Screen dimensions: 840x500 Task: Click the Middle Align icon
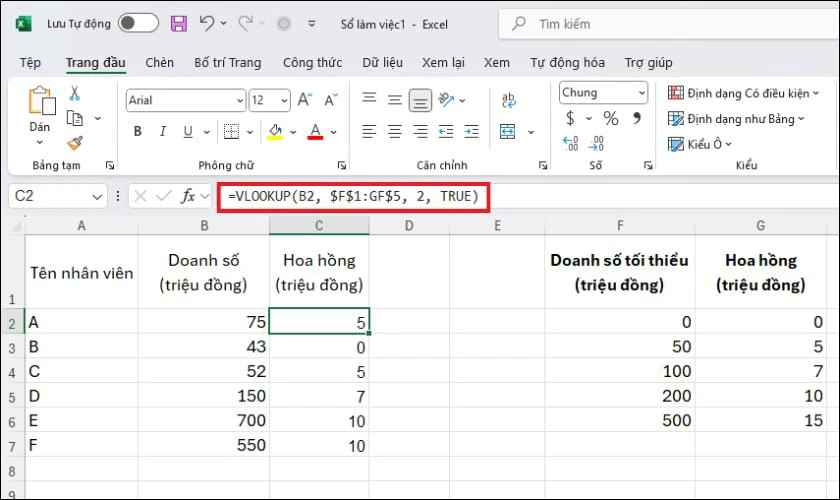(395, 100)
